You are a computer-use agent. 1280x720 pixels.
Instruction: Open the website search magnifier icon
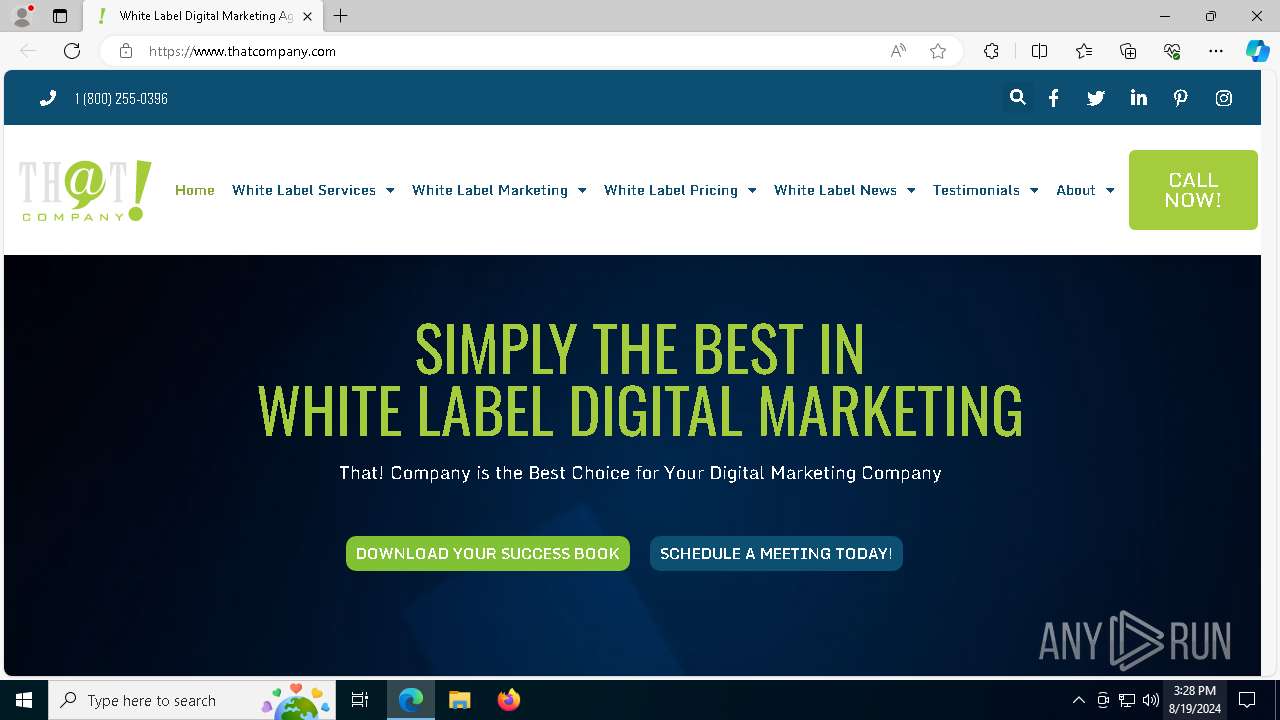pos(1017,97)
